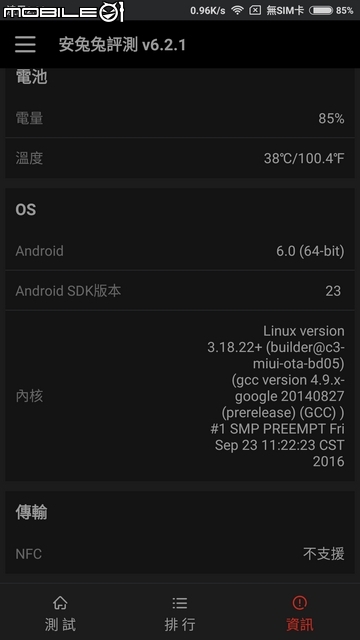Tap the red info icon for 資訊
Image resolution: width=360 pixels, height=640 pixels.
coord(300,602)
